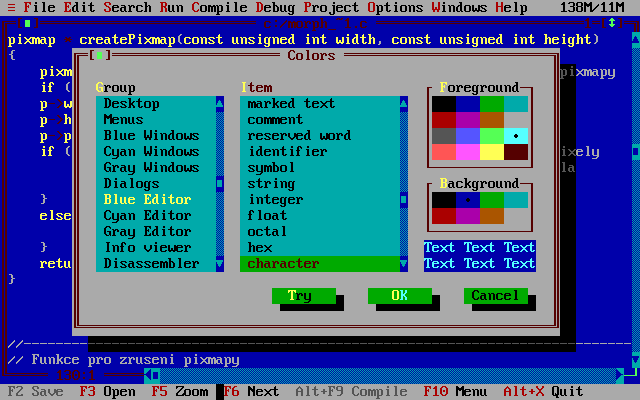Open the Project menu

tap(331, 7)
